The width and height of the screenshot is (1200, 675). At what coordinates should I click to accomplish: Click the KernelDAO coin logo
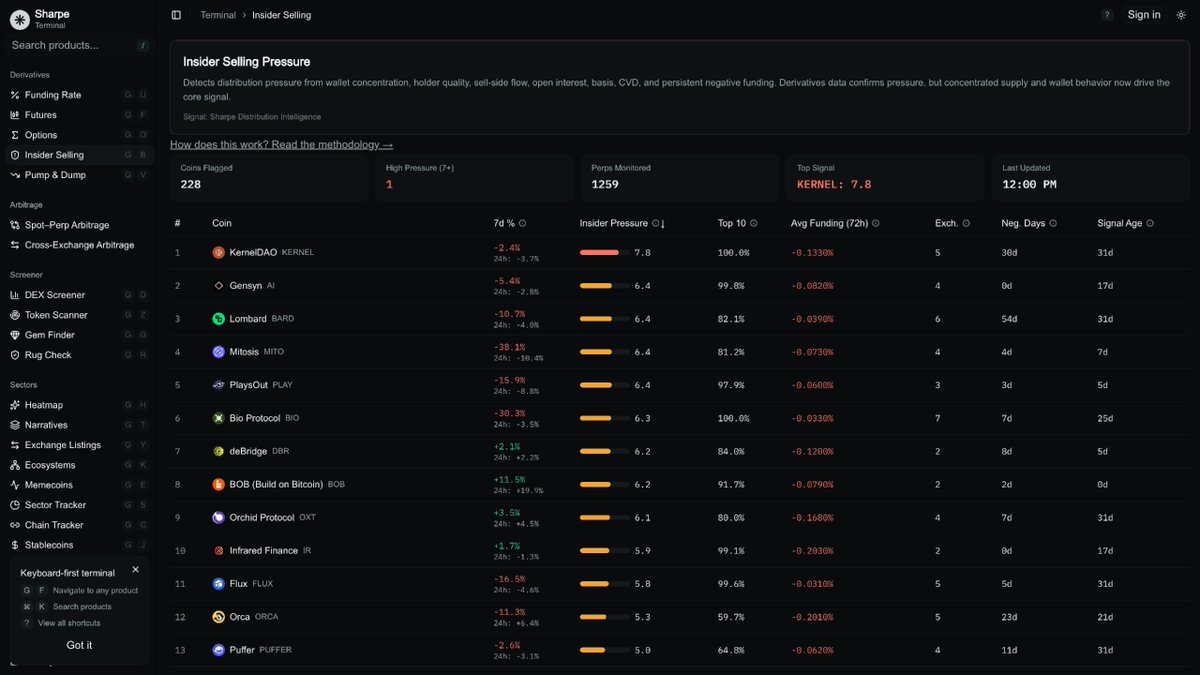[219, 253]
